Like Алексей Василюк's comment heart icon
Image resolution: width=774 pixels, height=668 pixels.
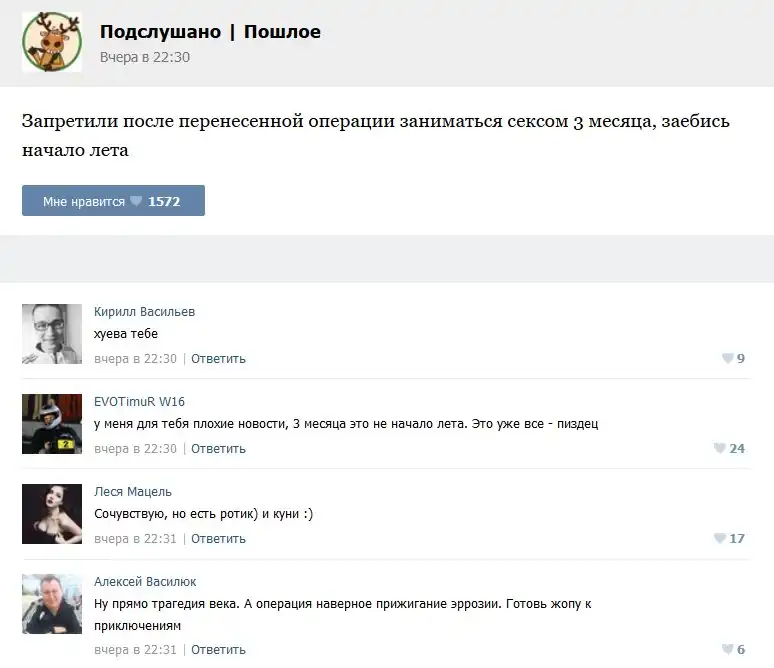coord(728,650)
